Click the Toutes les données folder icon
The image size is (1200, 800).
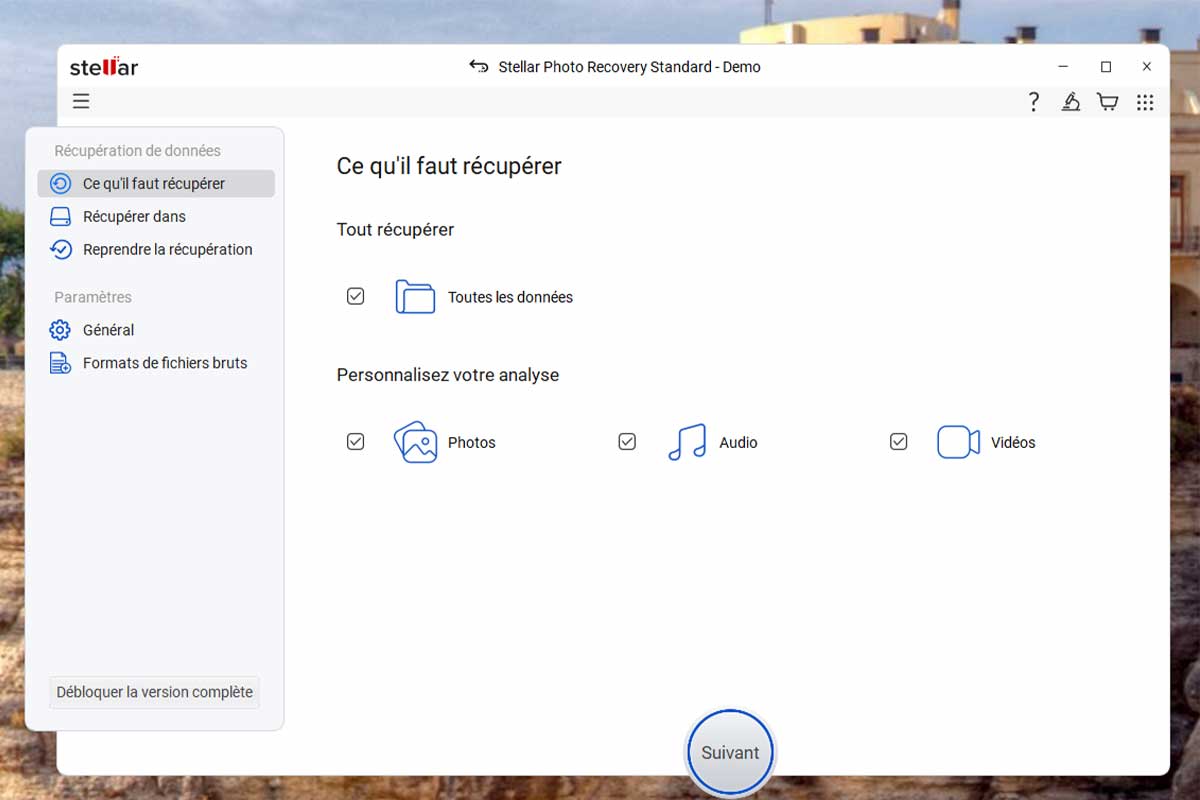(415, 297)
